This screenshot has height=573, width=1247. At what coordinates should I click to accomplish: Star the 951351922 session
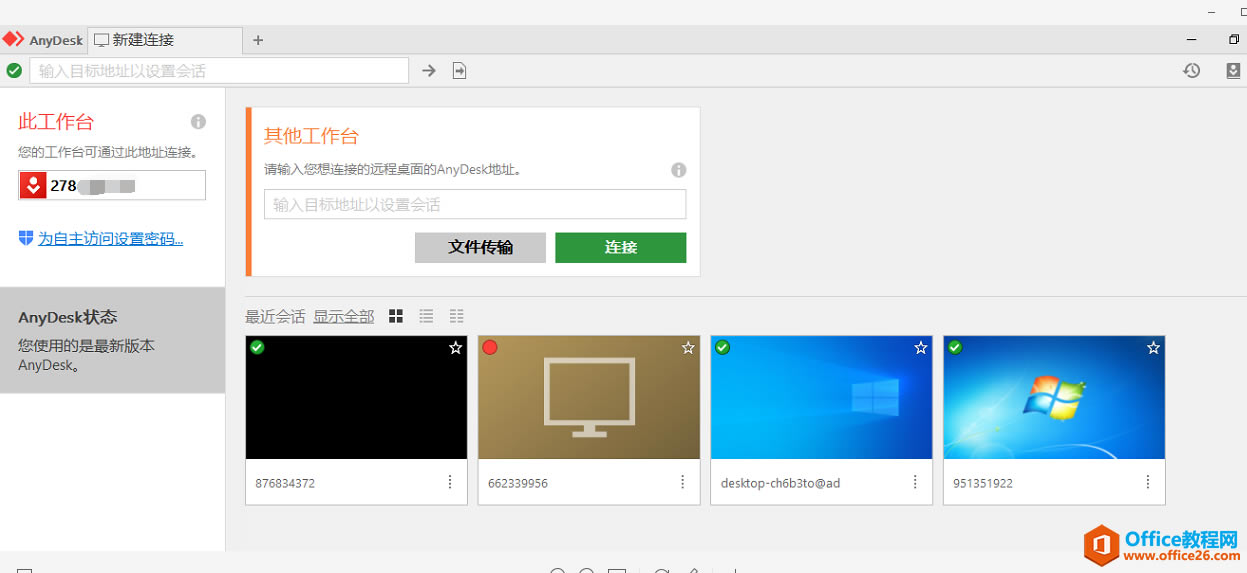pos(1153,348)
